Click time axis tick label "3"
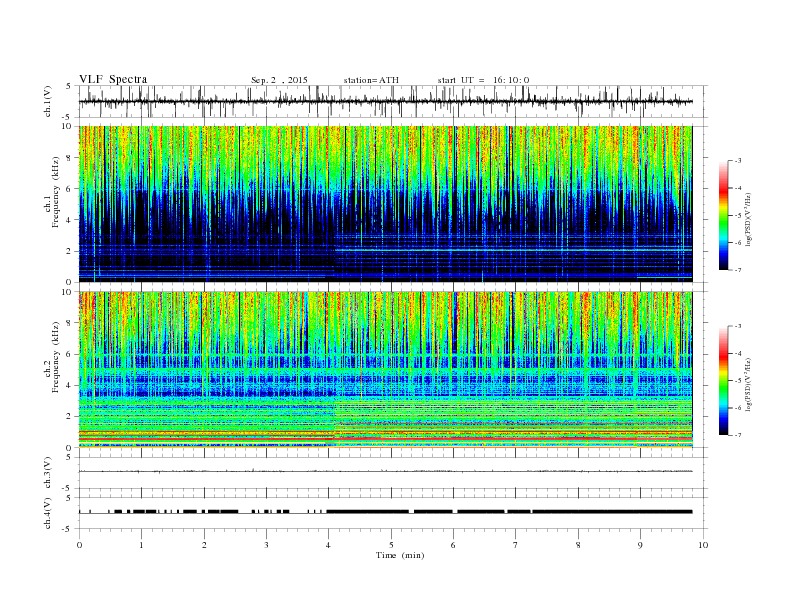 pyautogui.click(x=266, y=545)
